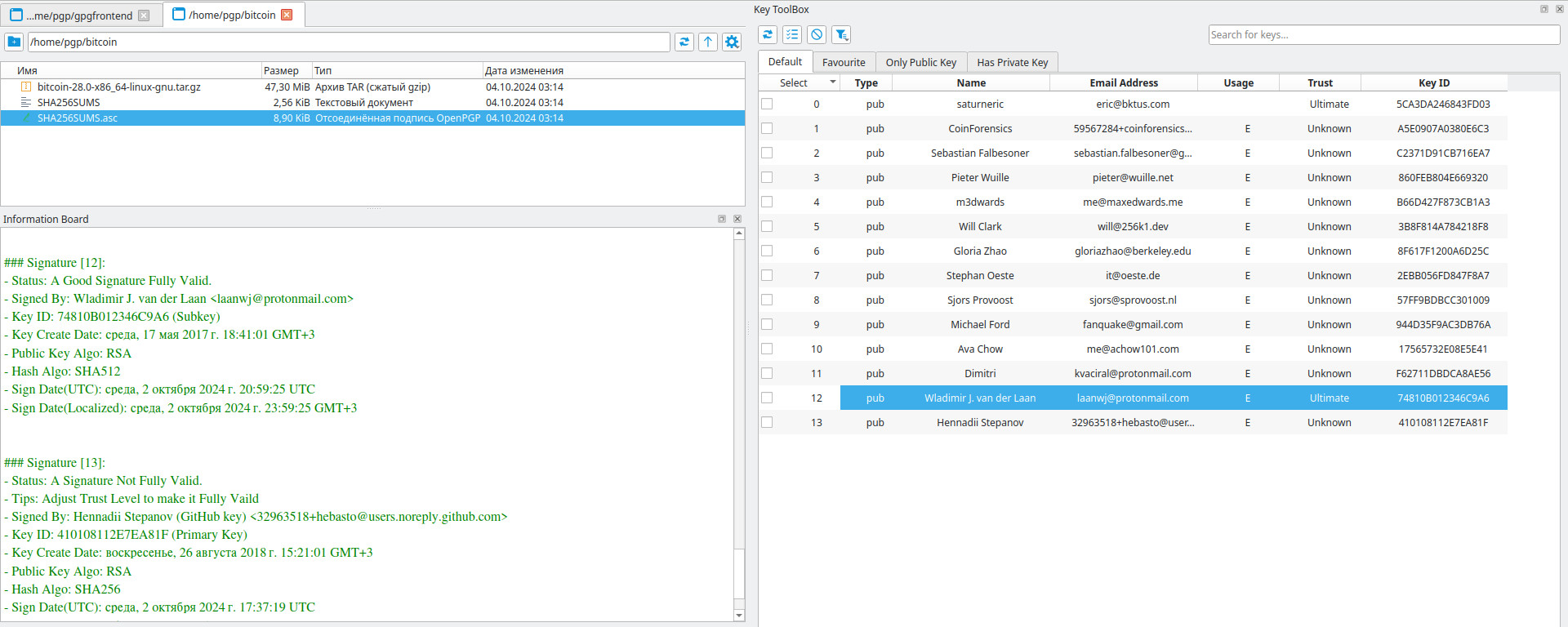Click the check-all keys list icon
The height and width of the screenshot is (627, 1568).
click(792, 34)
